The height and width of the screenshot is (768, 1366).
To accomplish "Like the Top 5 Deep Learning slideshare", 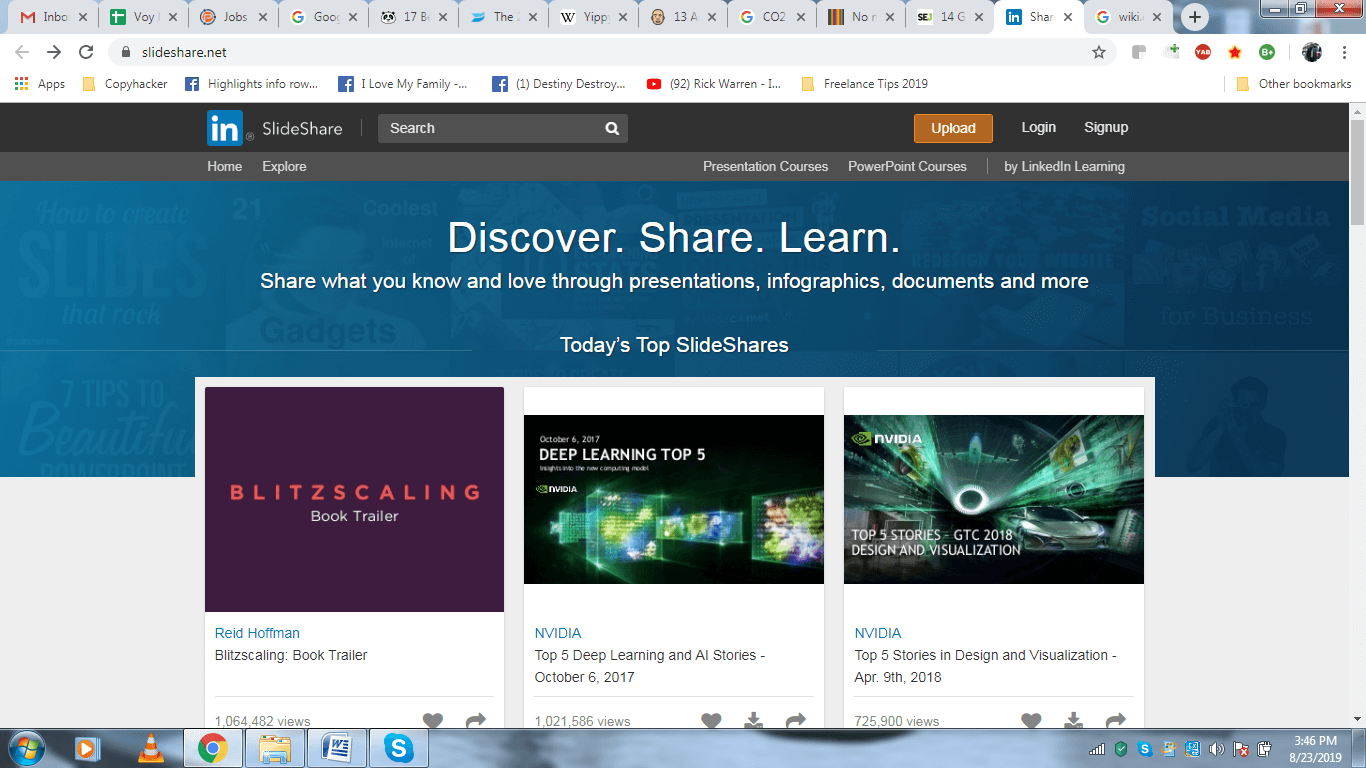I will point(711,720).
